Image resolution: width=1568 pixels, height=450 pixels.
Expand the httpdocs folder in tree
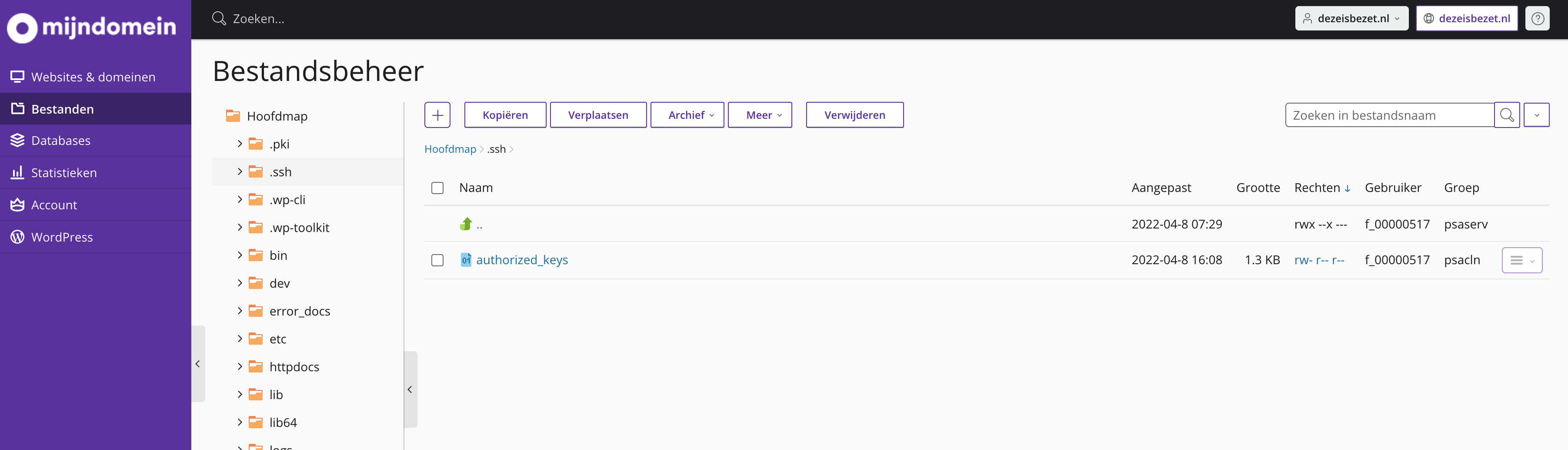click(240, 366)
